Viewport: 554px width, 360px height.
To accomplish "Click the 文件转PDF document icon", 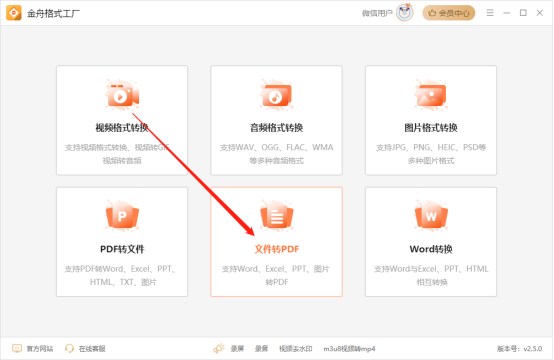I will (276, 216).
